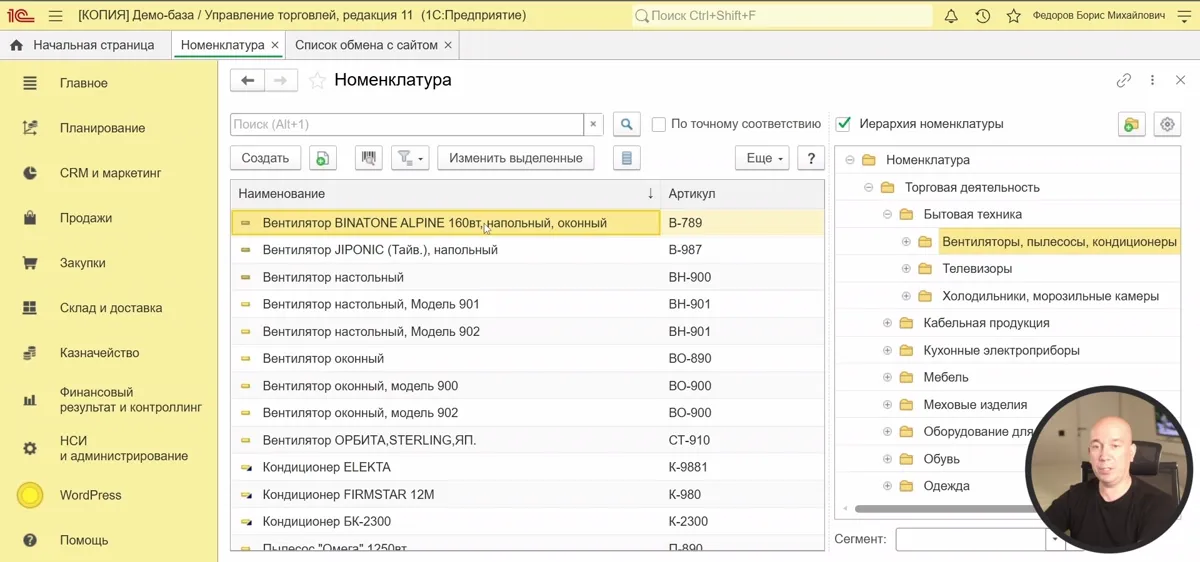Open the Еще dropdown menu
1200x562 pixels.
pyautogui.click(x=762, y=158)
